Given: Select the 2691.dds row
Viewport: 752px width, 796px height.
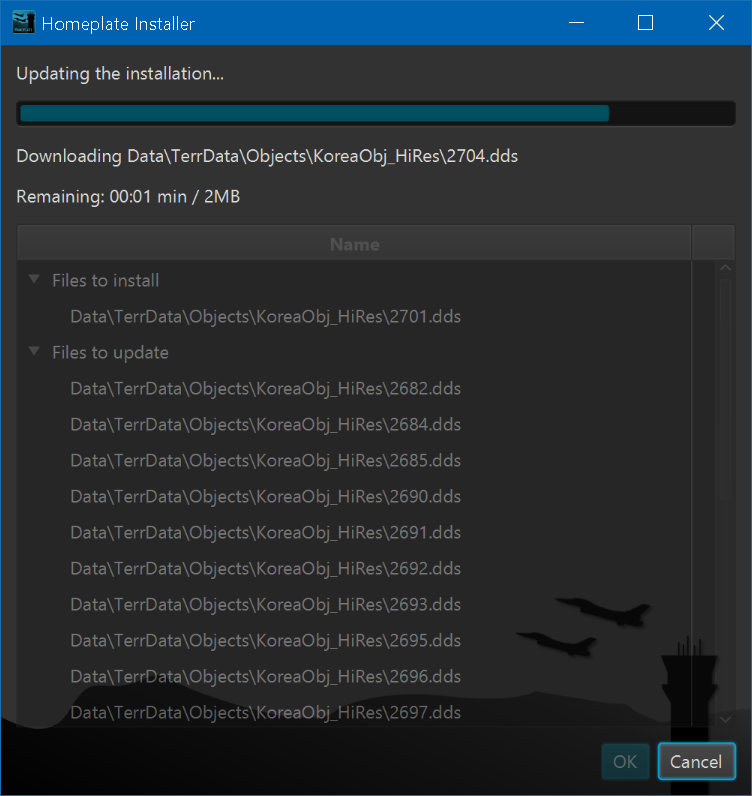Looking at the screenshot, I should pyautogui.click(x=265, y=533).
